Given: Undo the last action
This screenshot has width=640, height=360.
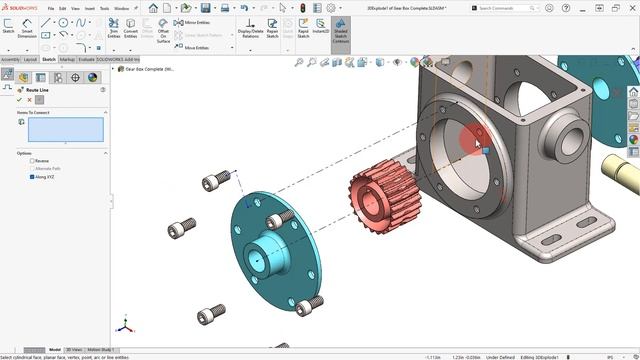Looking at the screenshot, I should [244, 8].
